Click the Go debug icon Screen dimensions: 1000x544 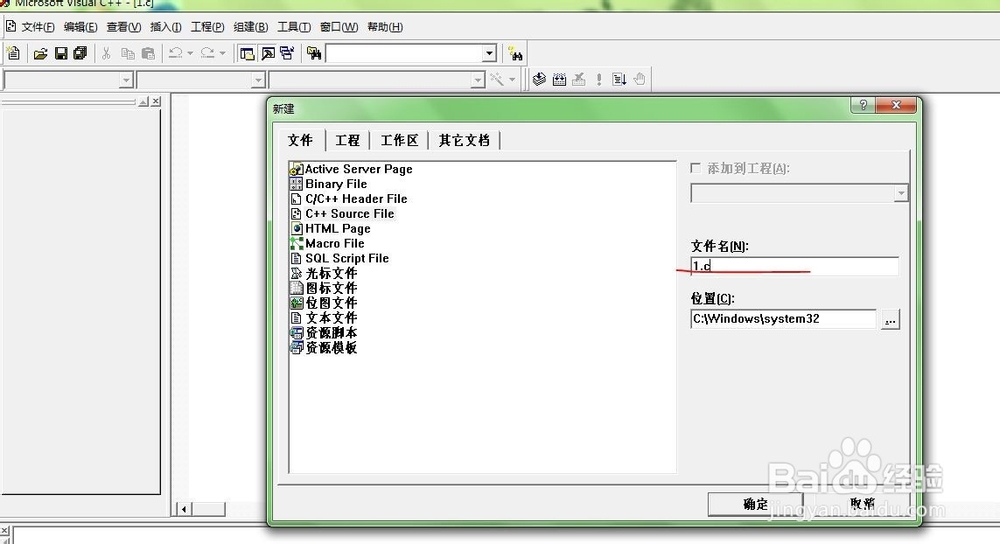[619, 79]
